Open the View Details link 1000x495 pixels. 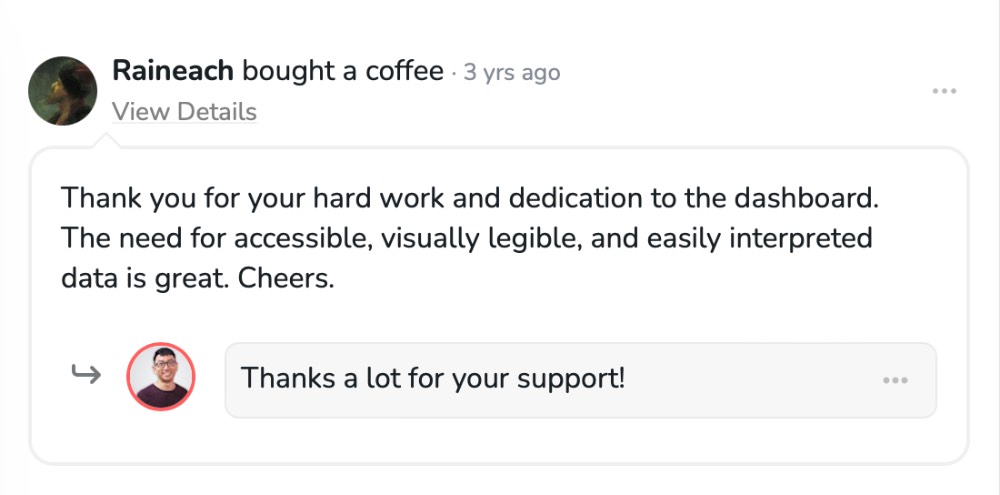click(184, 112)
